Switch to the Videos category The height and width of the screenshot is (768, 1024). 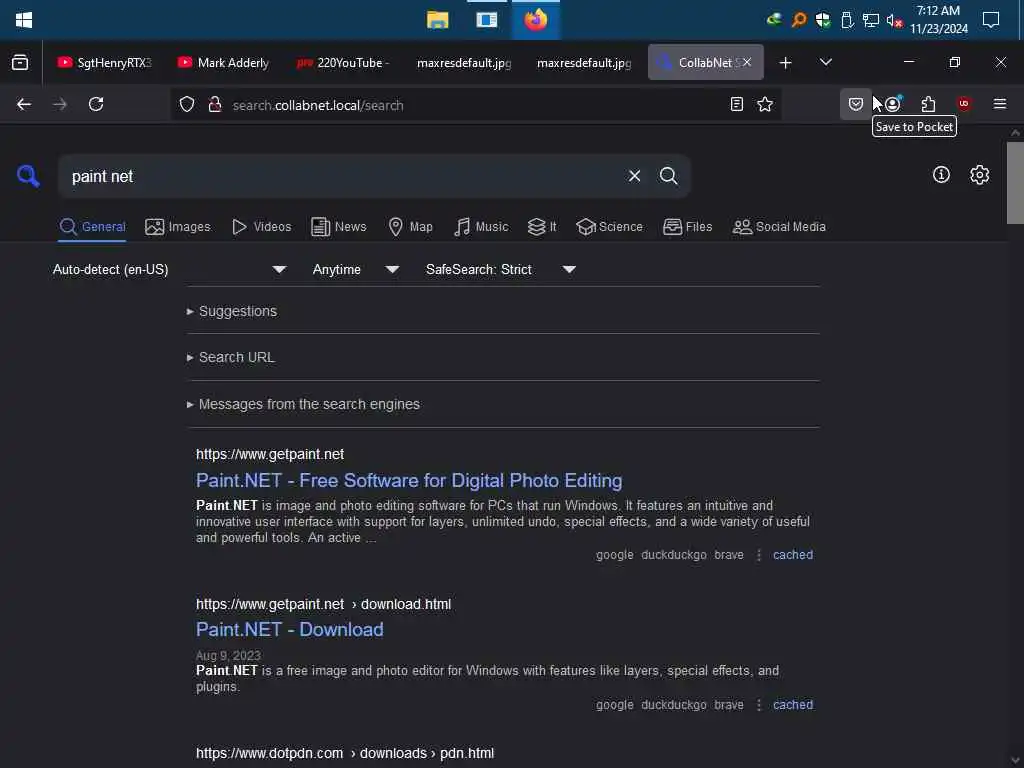(261, 227)
